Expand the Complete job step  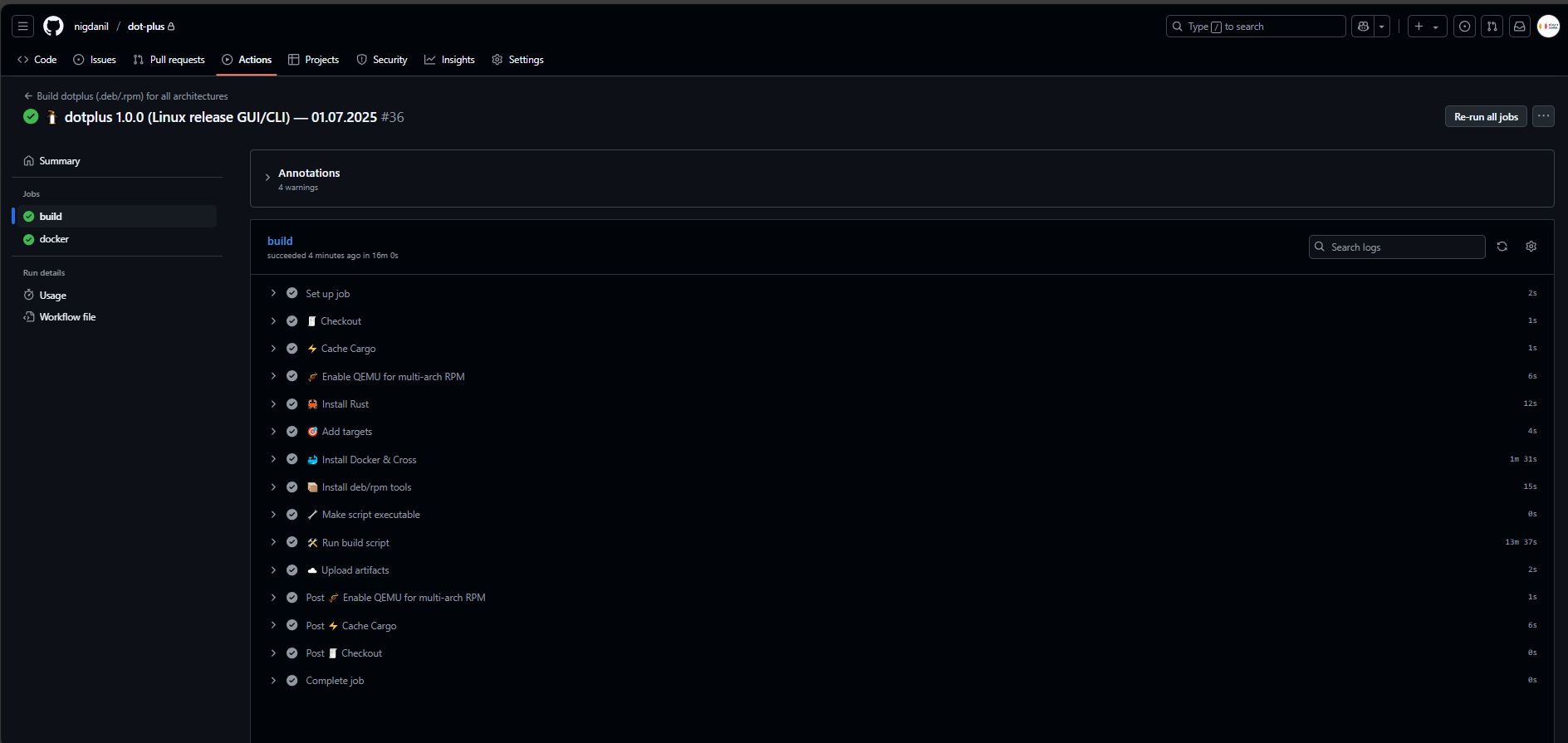click(x=902, y=681)
